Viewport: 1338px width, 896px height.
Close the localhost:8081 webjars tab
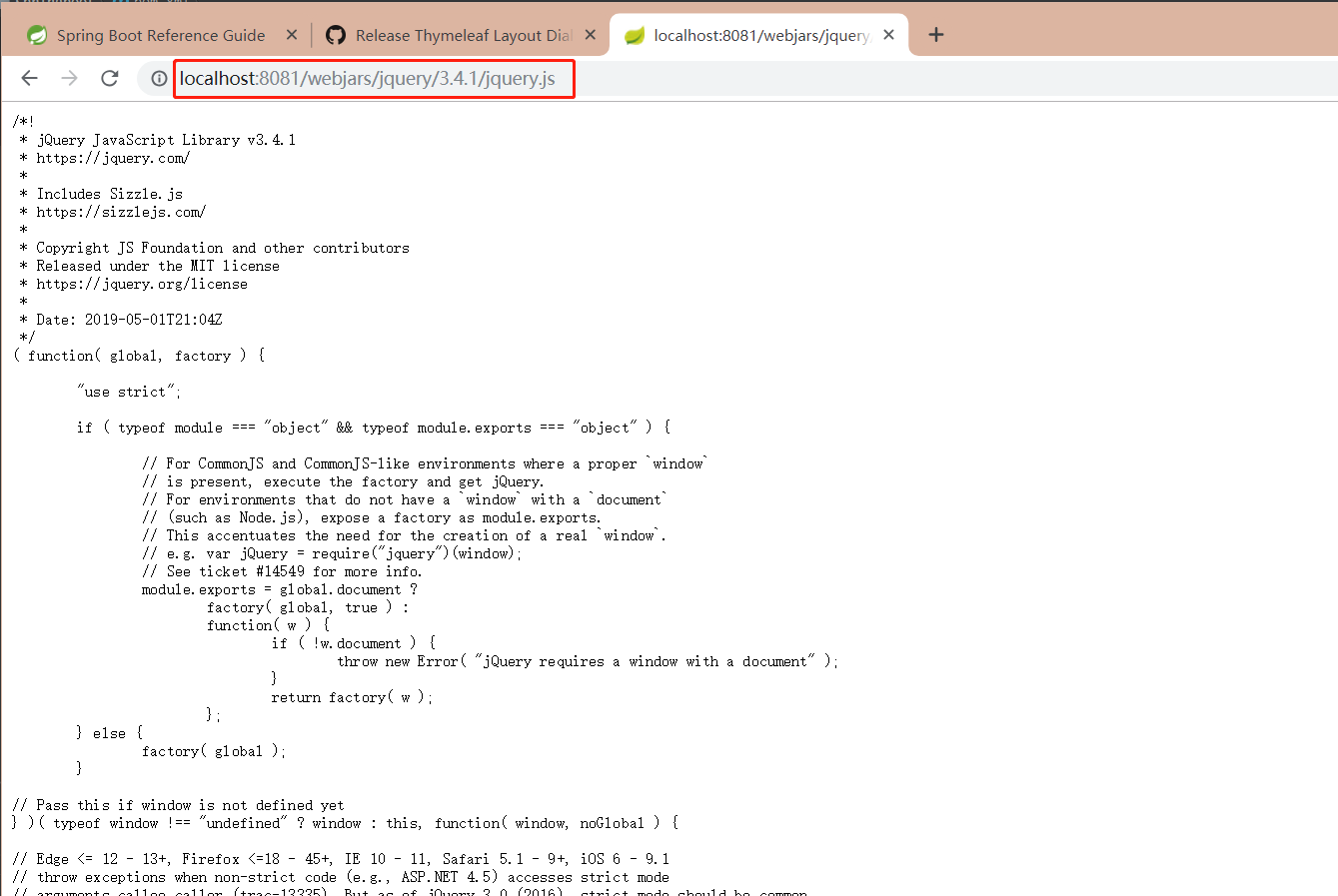coord(888,35)
